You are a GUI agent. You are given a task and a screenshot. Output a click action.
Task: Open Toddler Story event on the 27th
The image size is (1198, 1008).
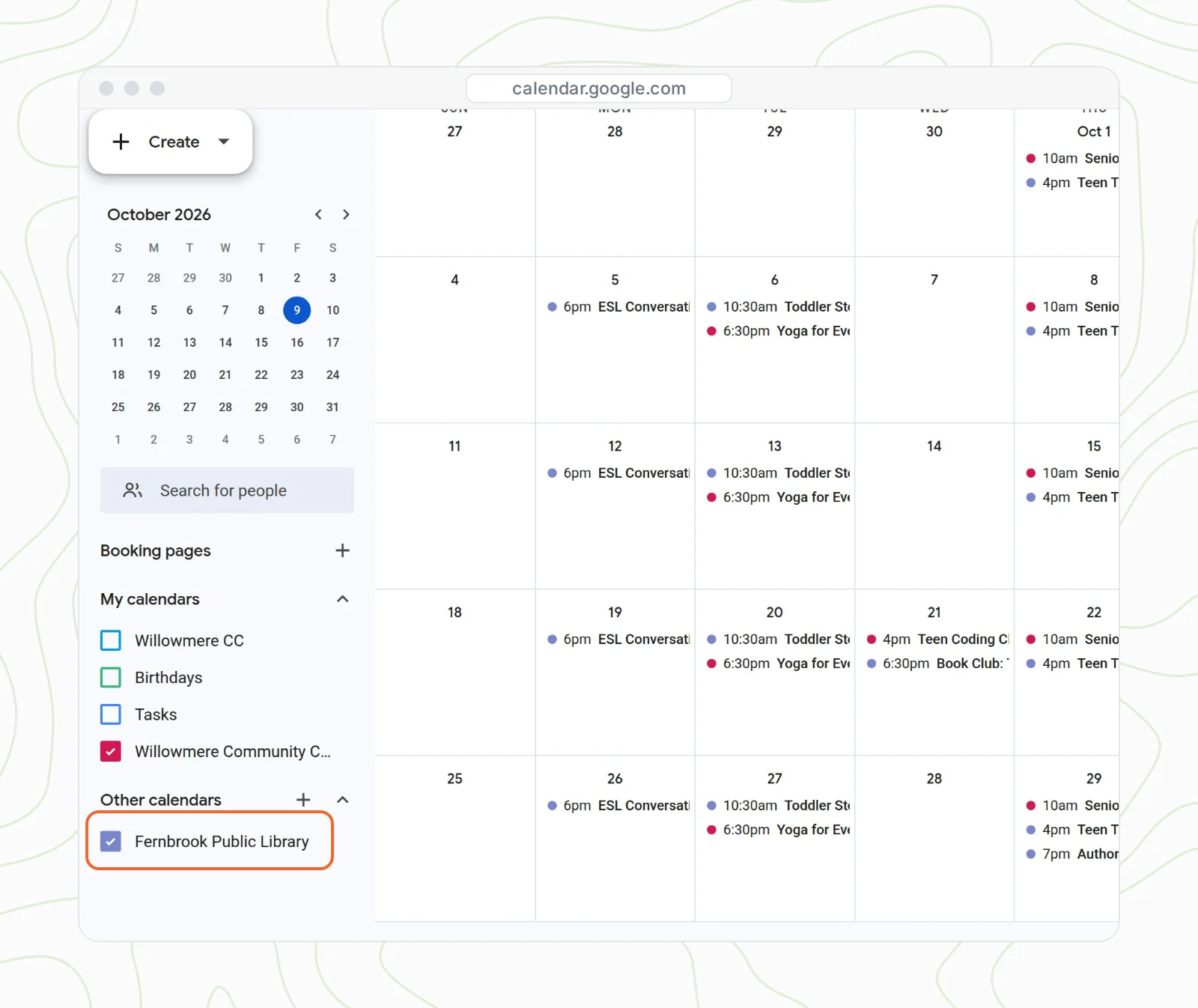(x=778, y=806)
